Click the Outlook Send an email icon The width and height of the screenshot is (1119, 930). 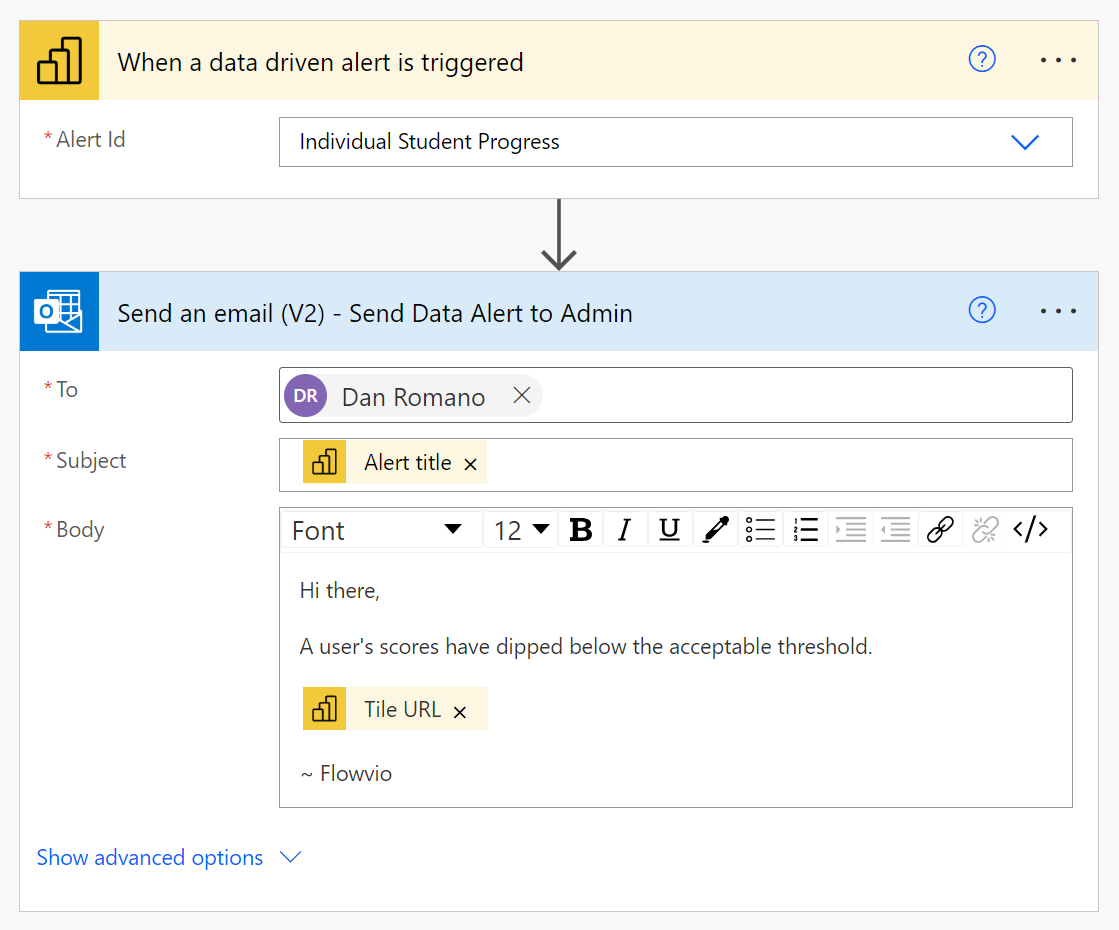[x=59, y=311]
